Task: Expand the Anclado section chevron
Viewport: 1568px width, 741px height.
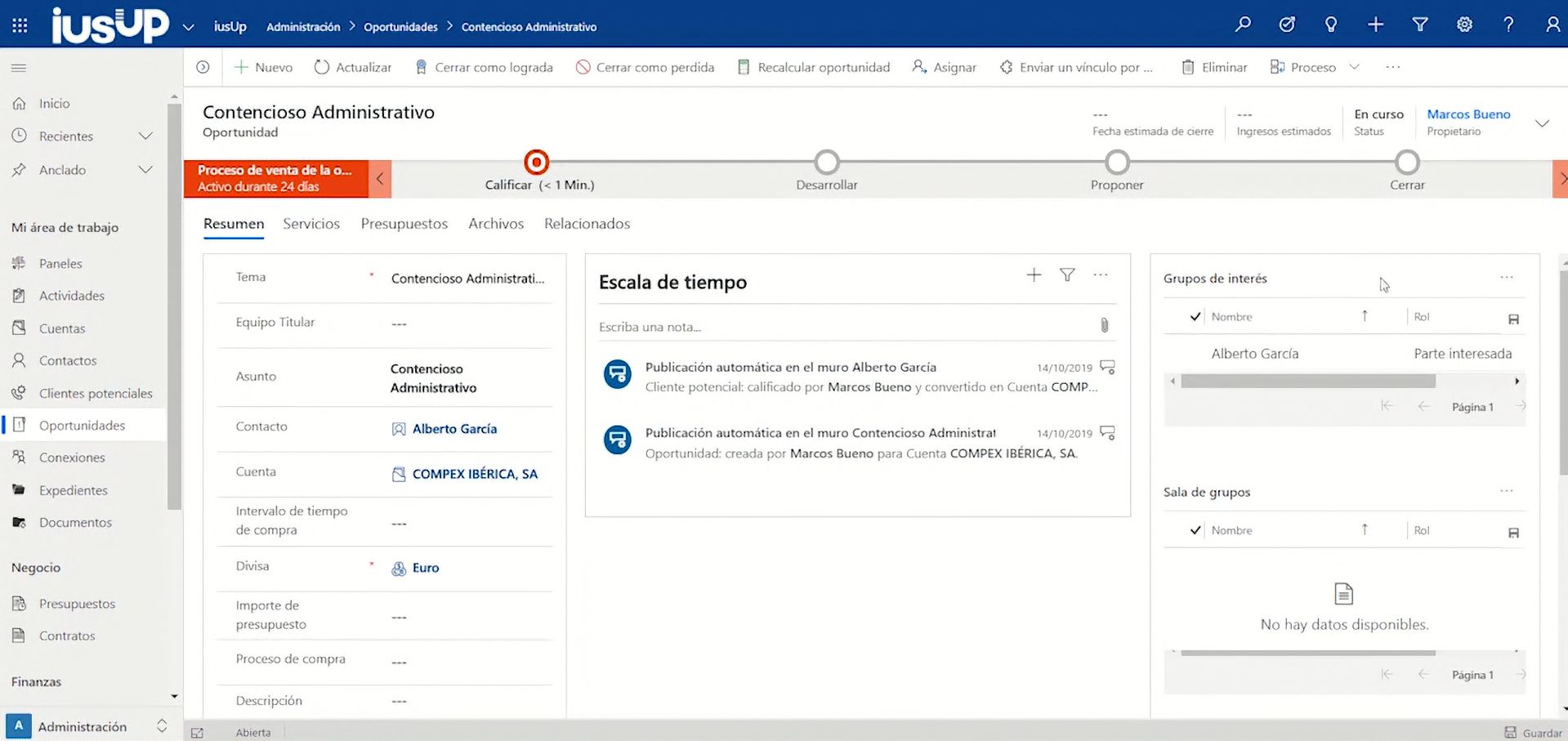Action: click(x=145, y=170)
